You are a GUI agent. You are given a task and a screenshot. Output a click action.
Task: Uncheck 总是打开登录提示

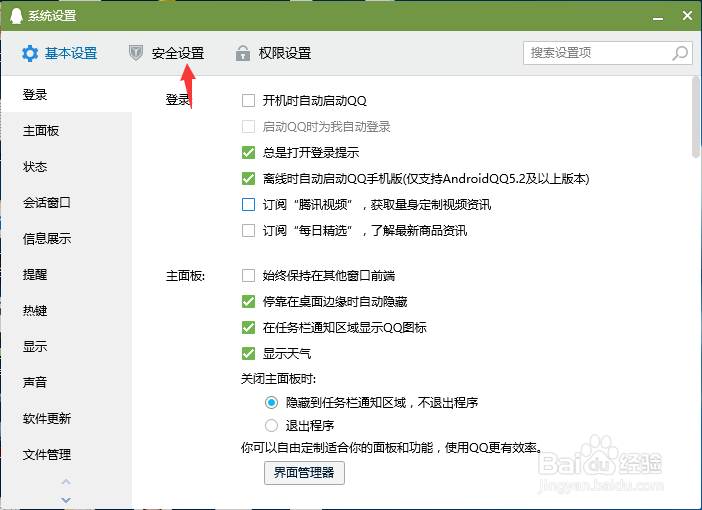[248, 152]
